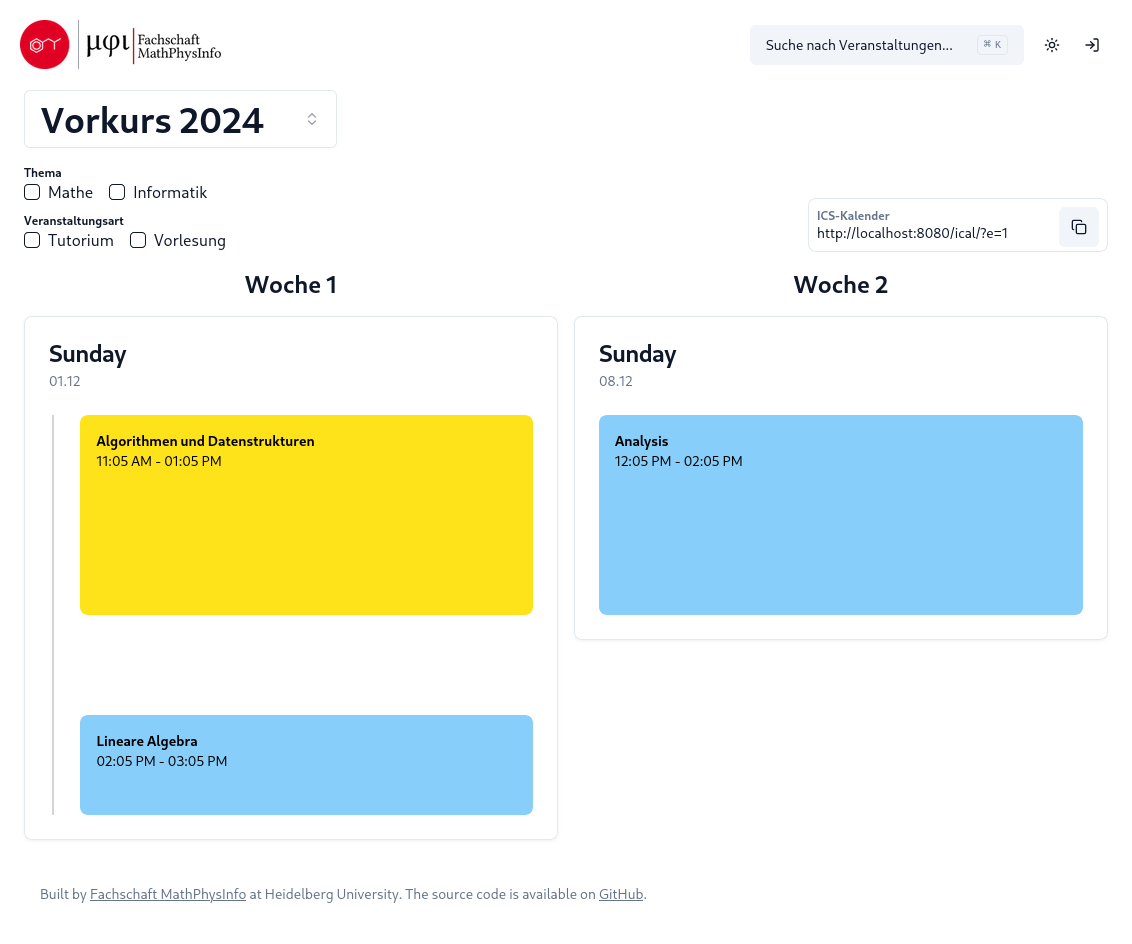1132x944 pixels.
Task: Click the red Heidelberg University logo
Action: pos(45,45)
